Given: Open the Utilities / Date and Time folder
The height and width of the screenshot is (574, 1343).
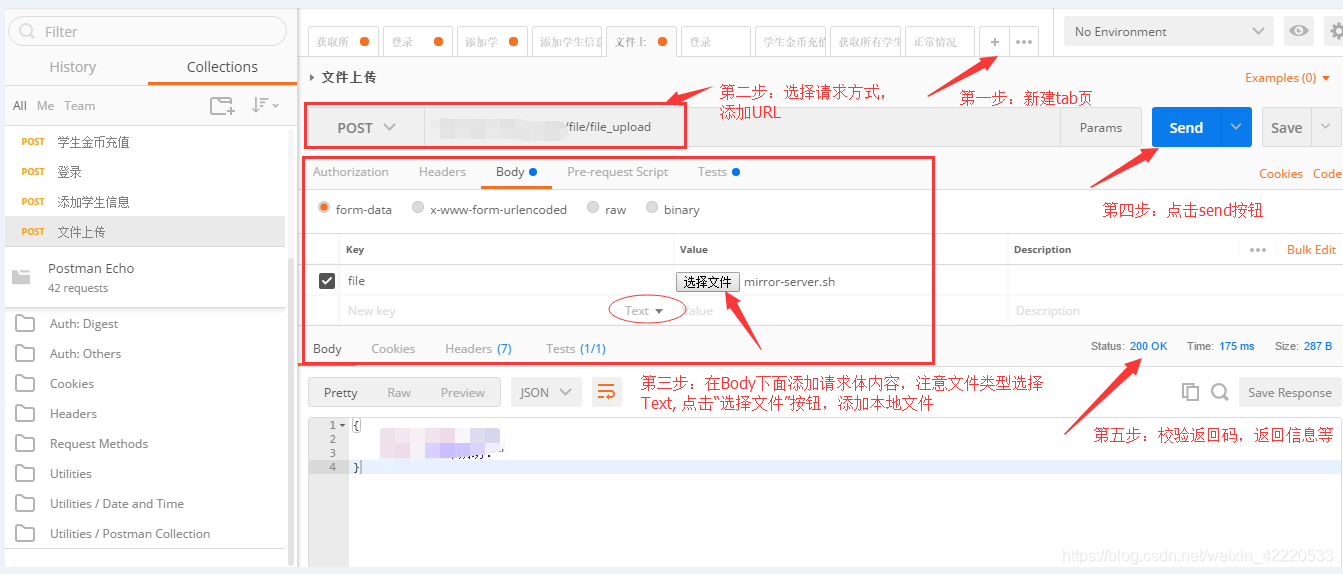Looking at the screenshot, I should tap(145, 504).
